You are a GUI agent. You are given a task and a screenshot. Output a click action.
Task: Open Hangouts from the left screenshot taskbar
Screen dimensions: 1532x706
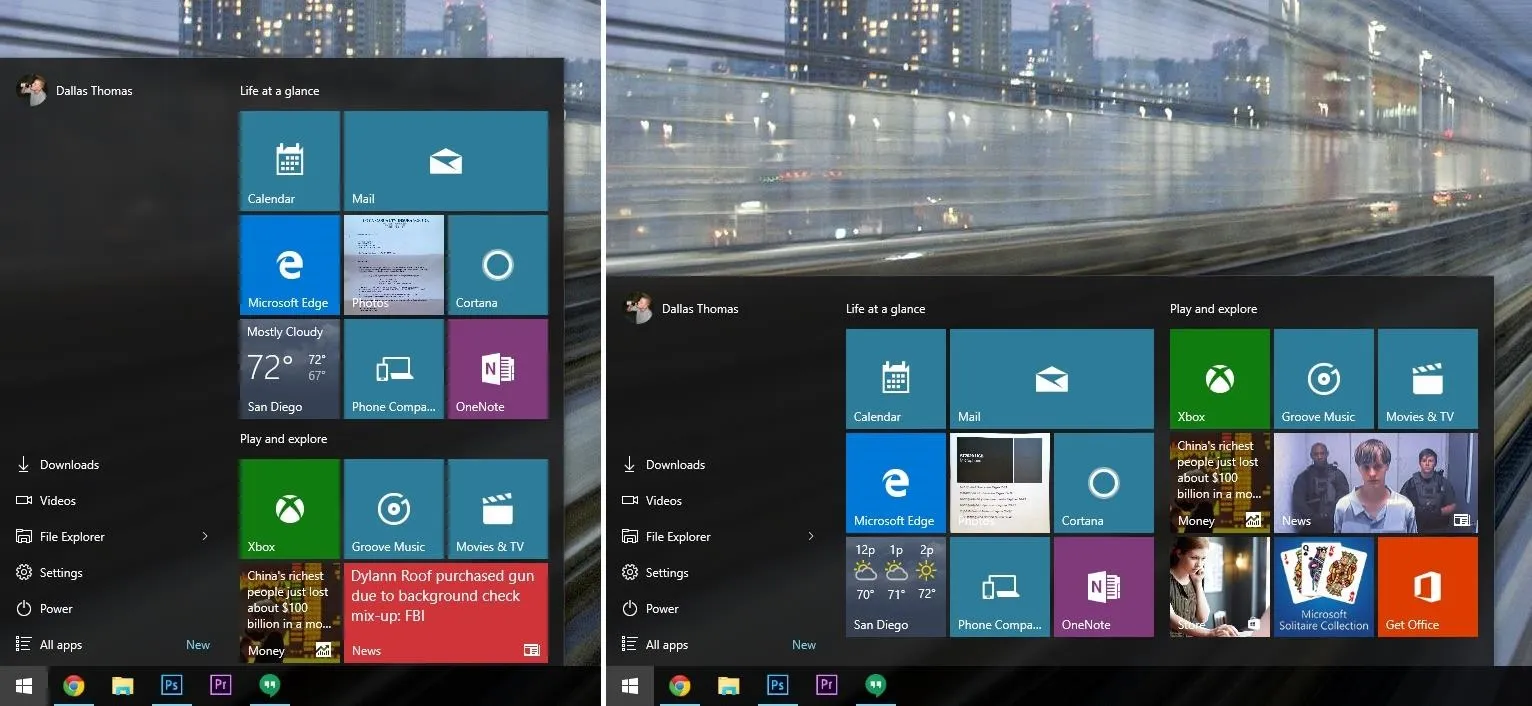pyautogui.click(x=269, y=686)
